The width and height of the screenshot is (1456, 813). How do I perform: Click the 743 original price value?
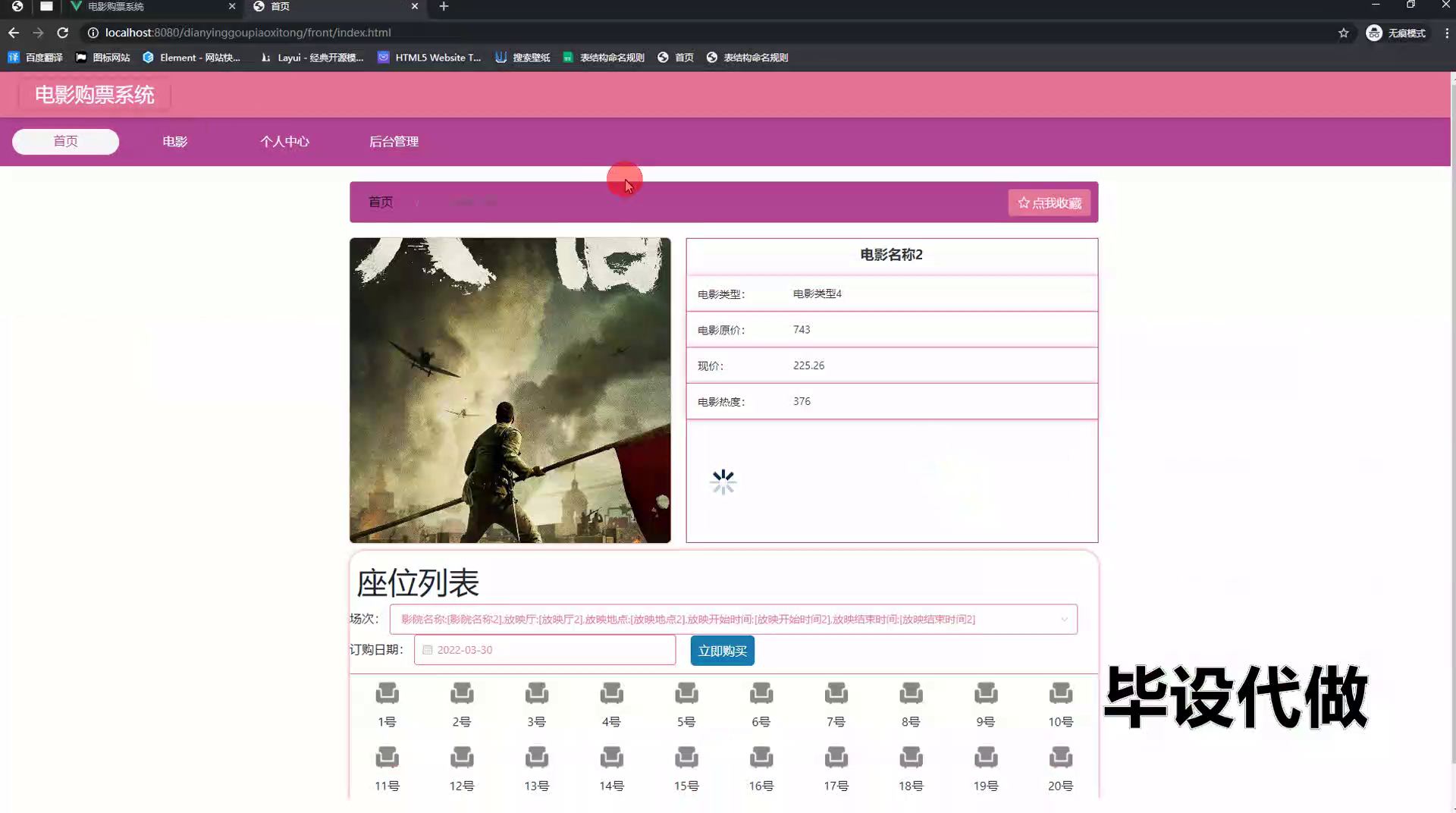[x=802, y=330]
